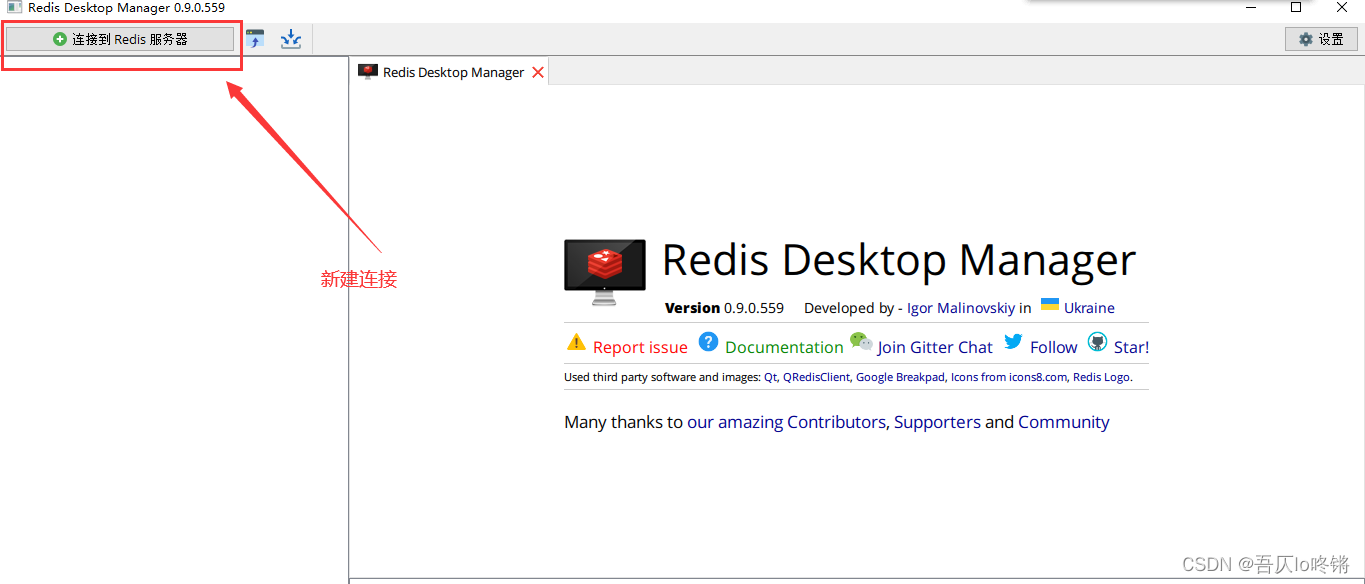The height and width of the screenshot is (584, 1365).
Task: Close the Redis Desktop Manager tab
Action: tap(538, 72)
